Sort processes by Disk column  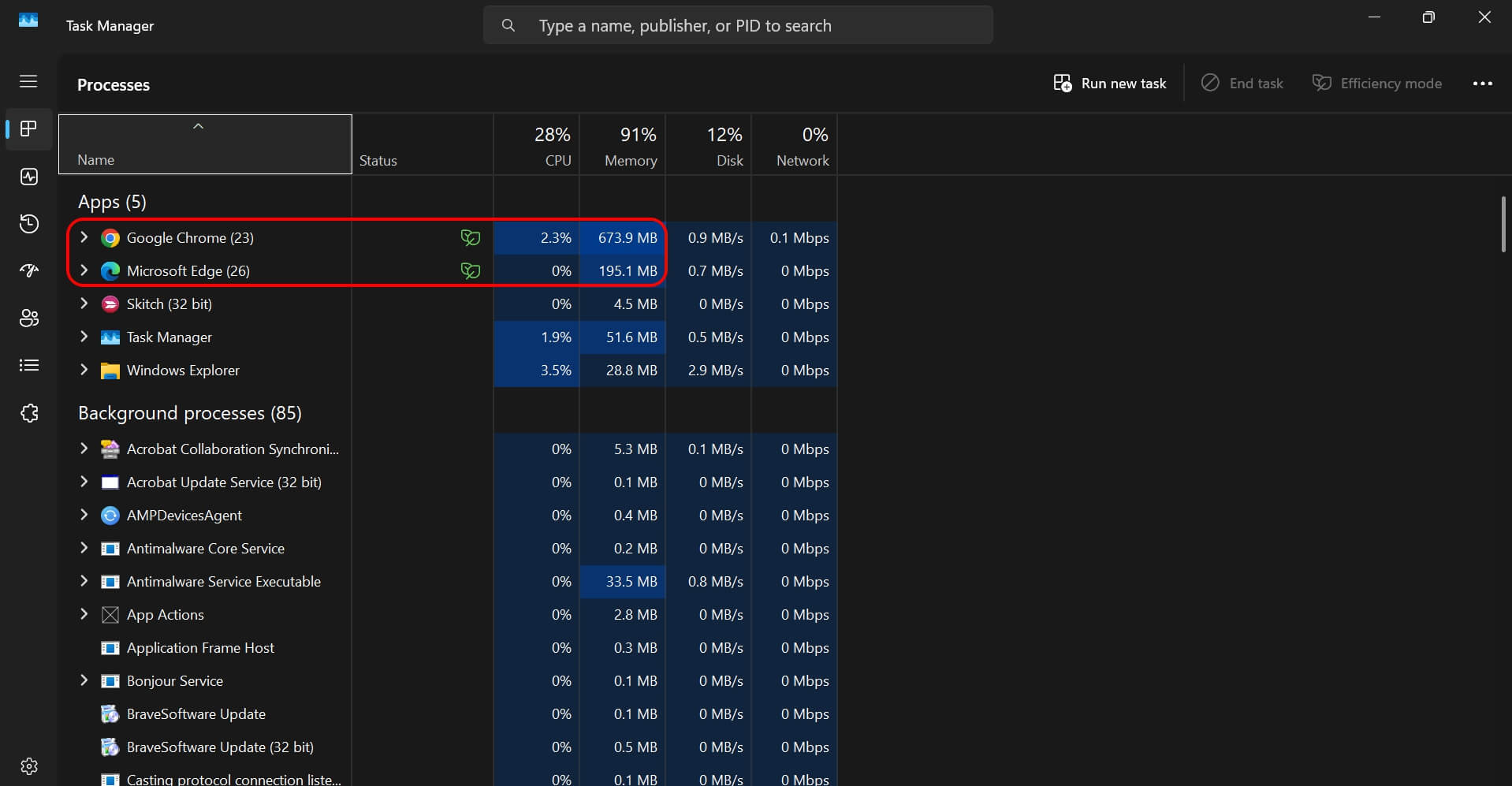pos(709,144)
